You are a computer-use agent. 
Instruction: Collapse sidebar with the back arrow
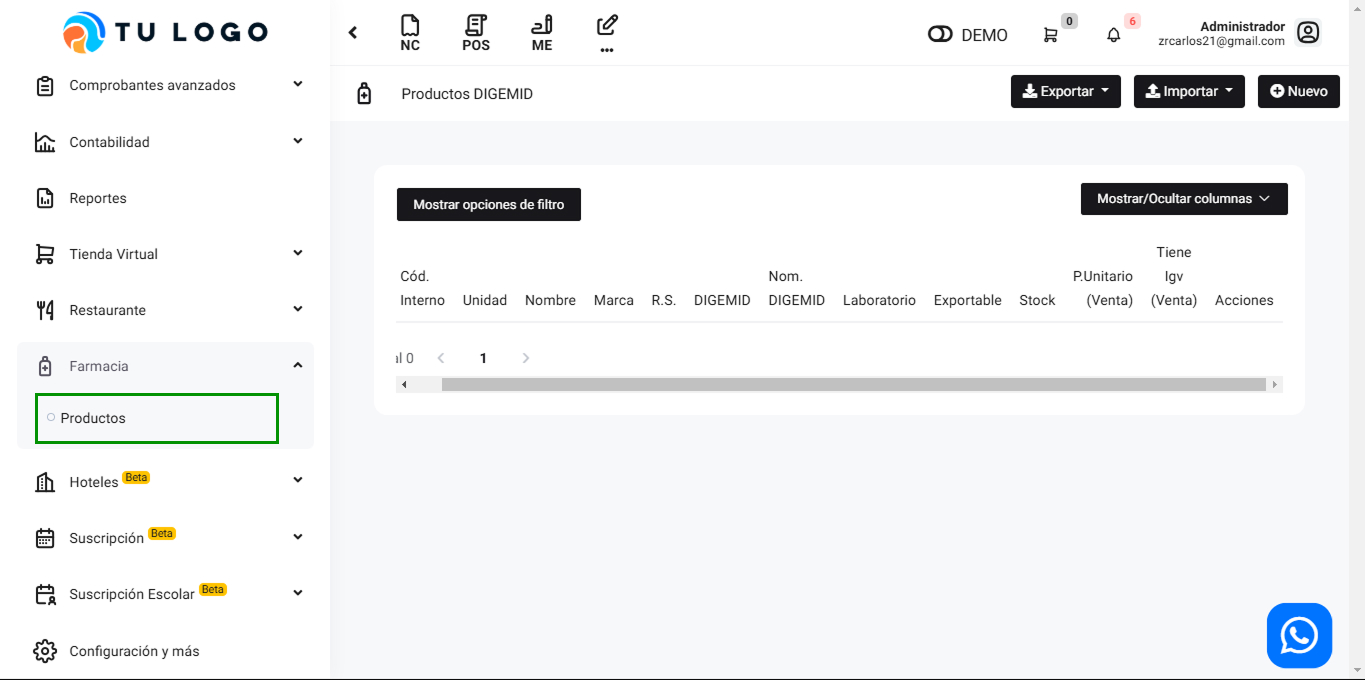point(353,33)
